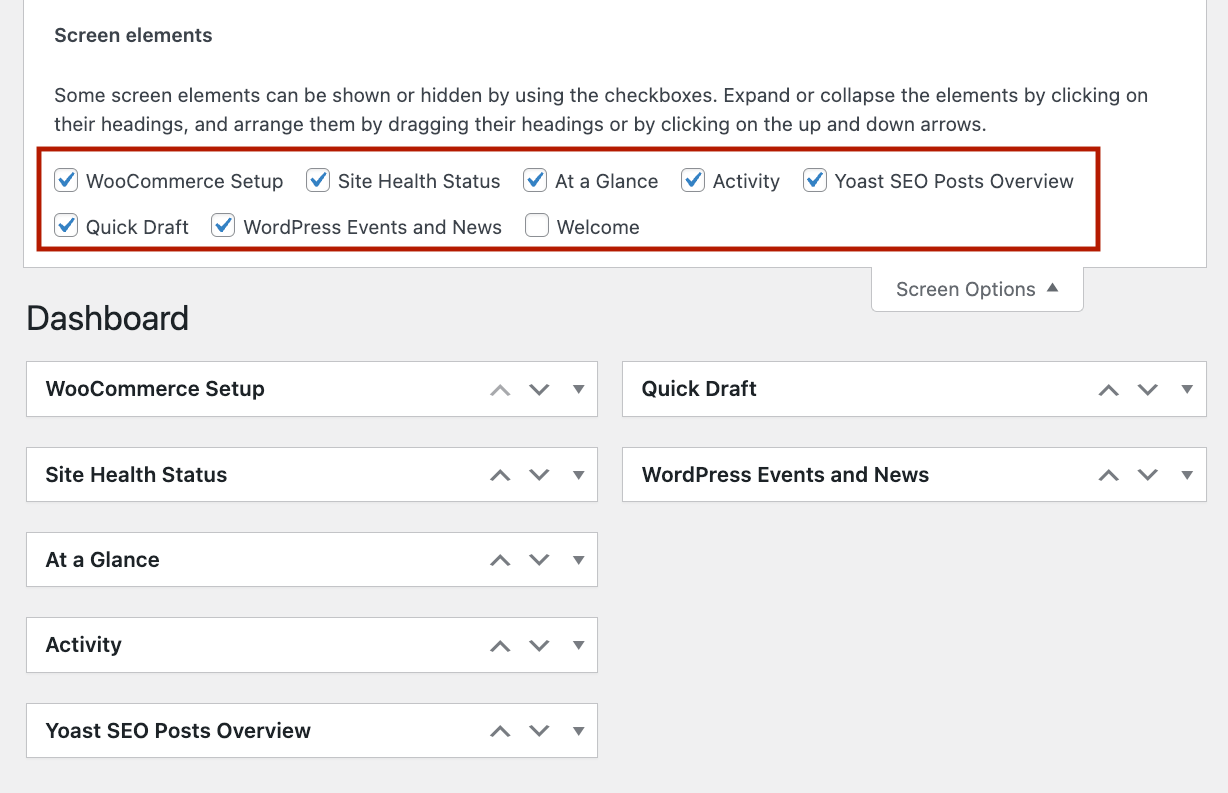1228x793 pixels.
Task: Enable the Welcome screen element
Action: point(537,226)
